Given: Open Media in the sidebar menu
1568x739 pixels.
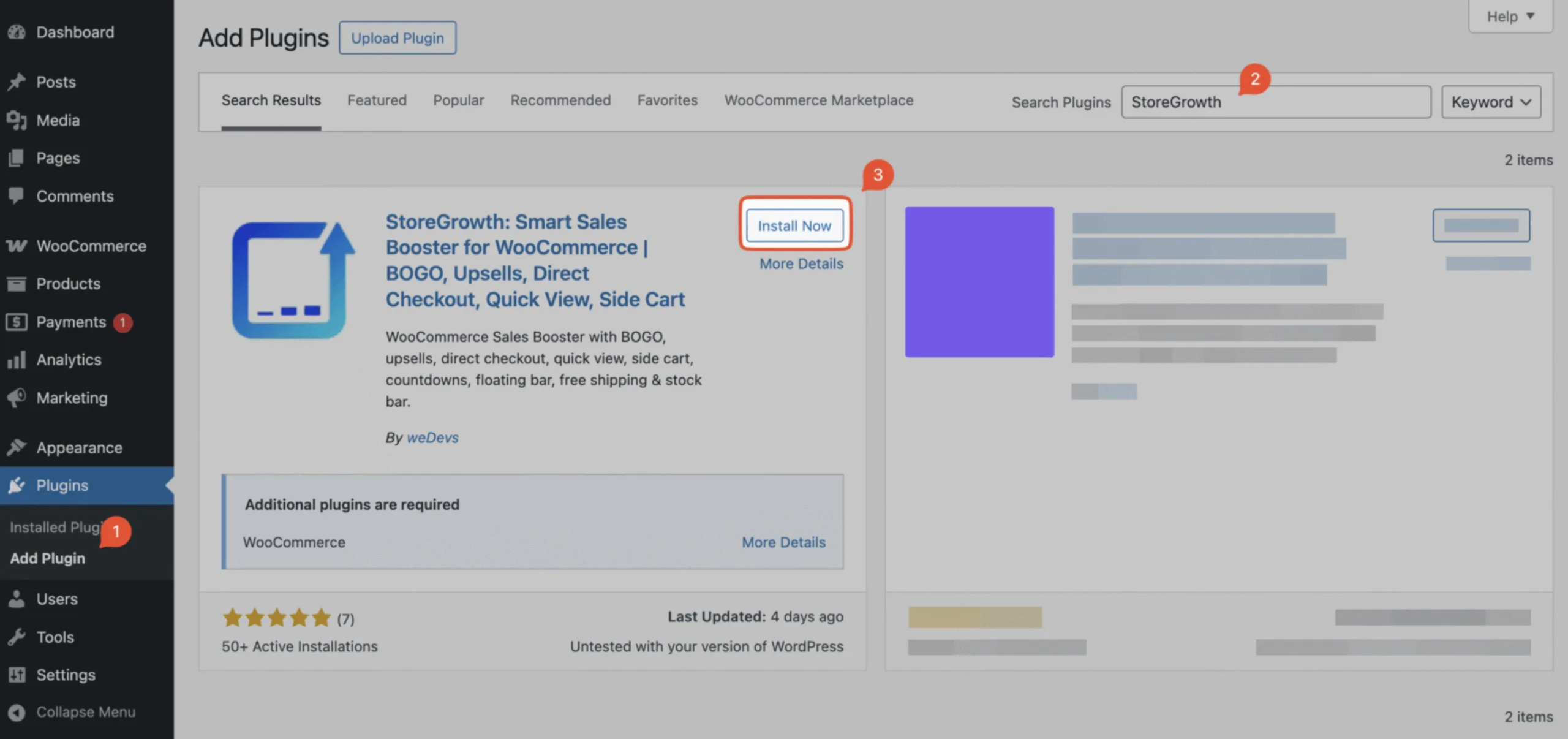Looking at the screenshot, I should click(58, 120).
